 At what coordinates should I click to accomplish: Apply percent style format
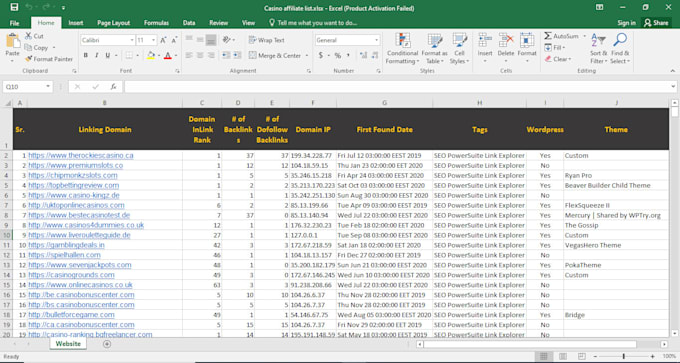(337, 56)
